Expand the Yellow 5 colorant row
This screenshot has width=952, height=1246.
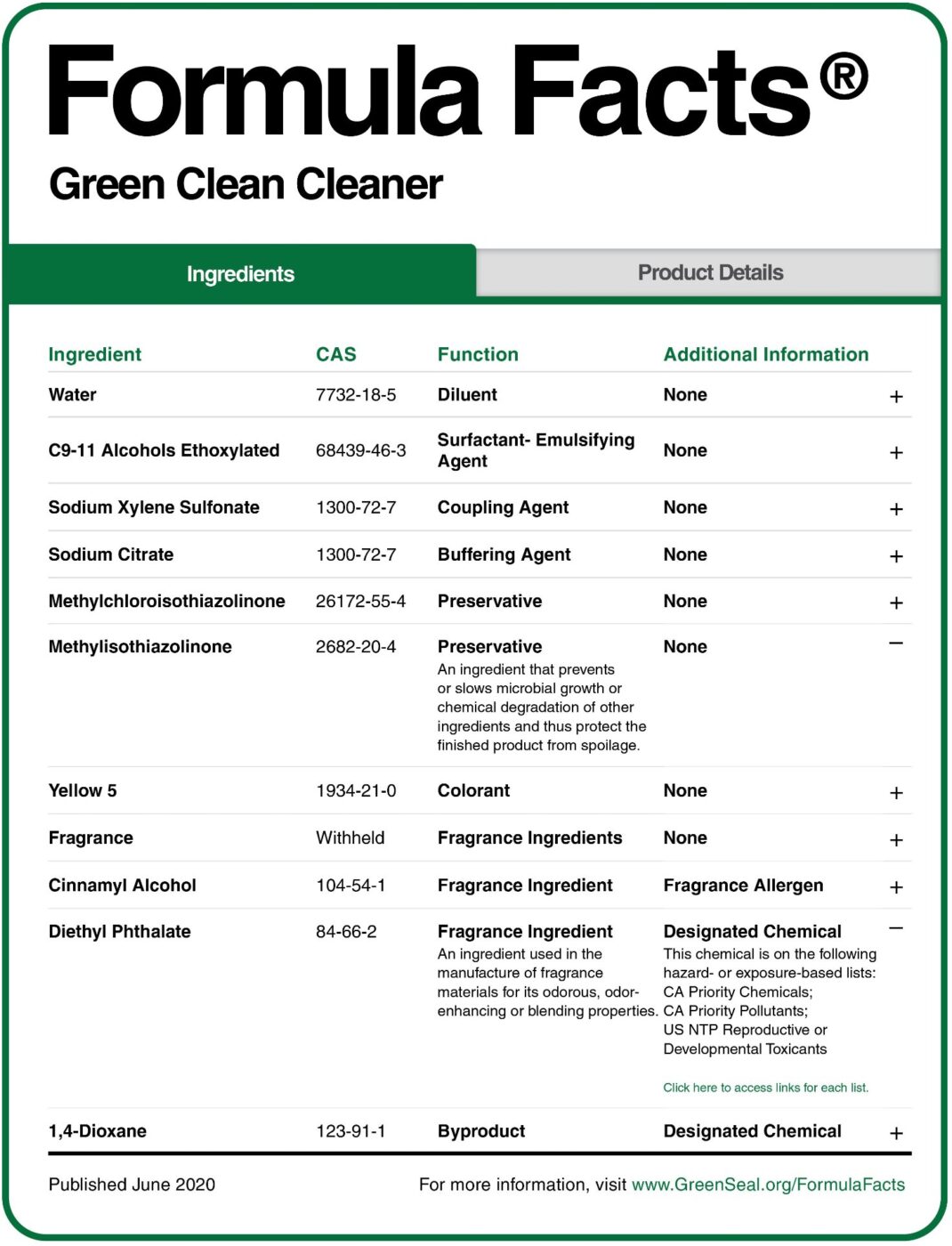pos(896,793)
